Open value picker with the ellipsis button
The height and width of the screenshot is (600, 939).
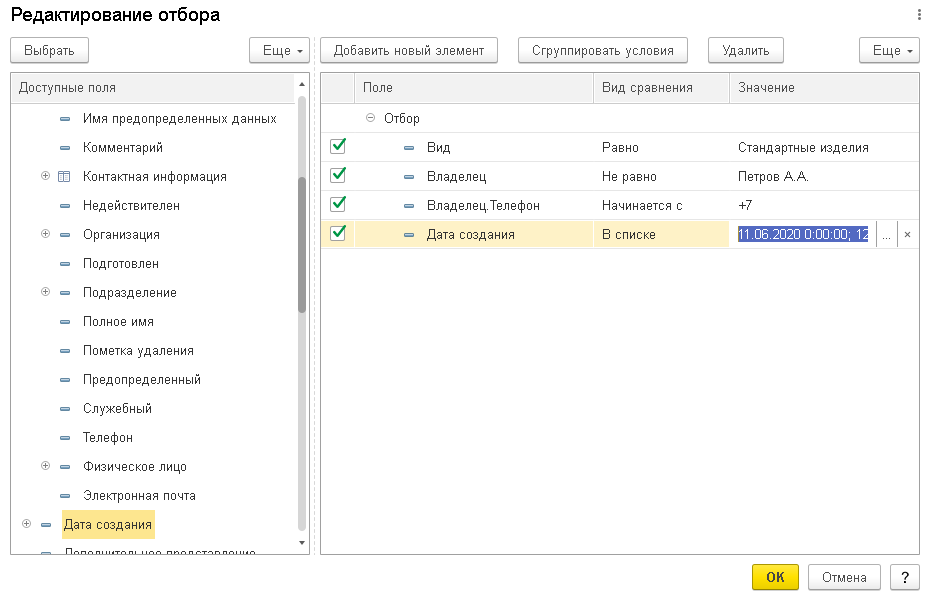click(x=886, y=234)
